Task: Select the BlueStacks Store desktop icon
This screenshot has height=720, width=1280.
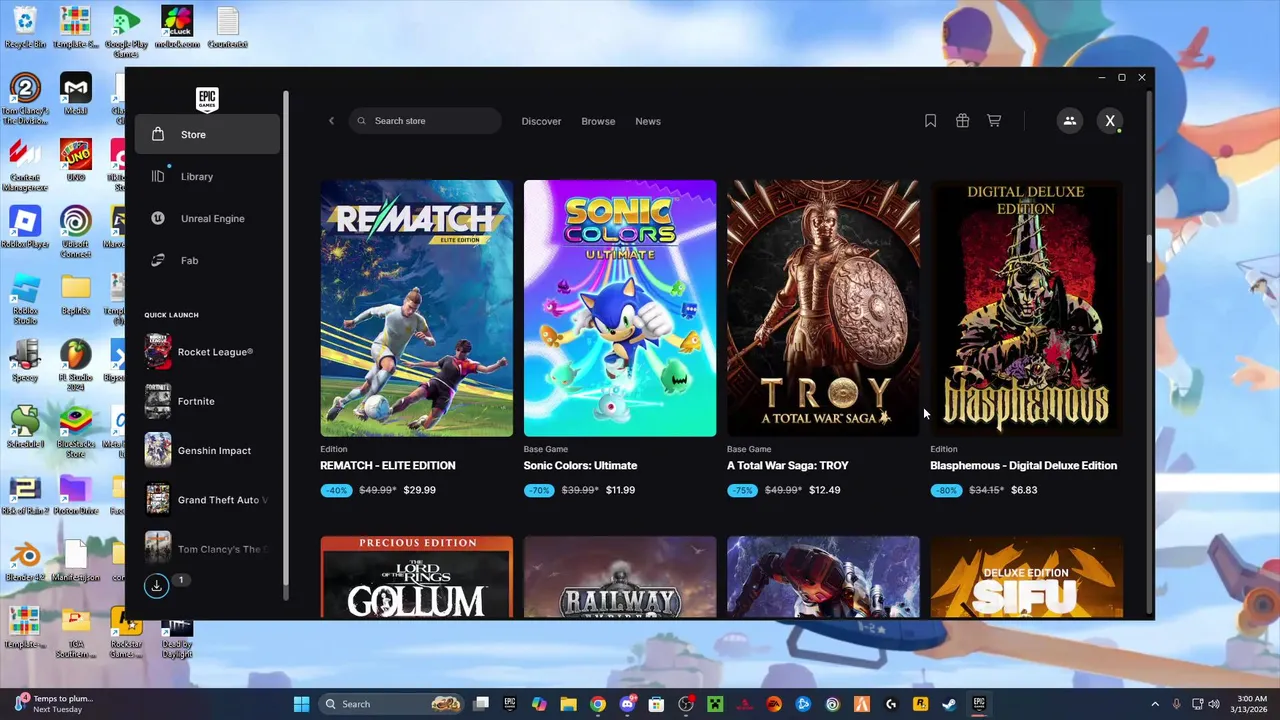Action: click(x=76, y=432)
